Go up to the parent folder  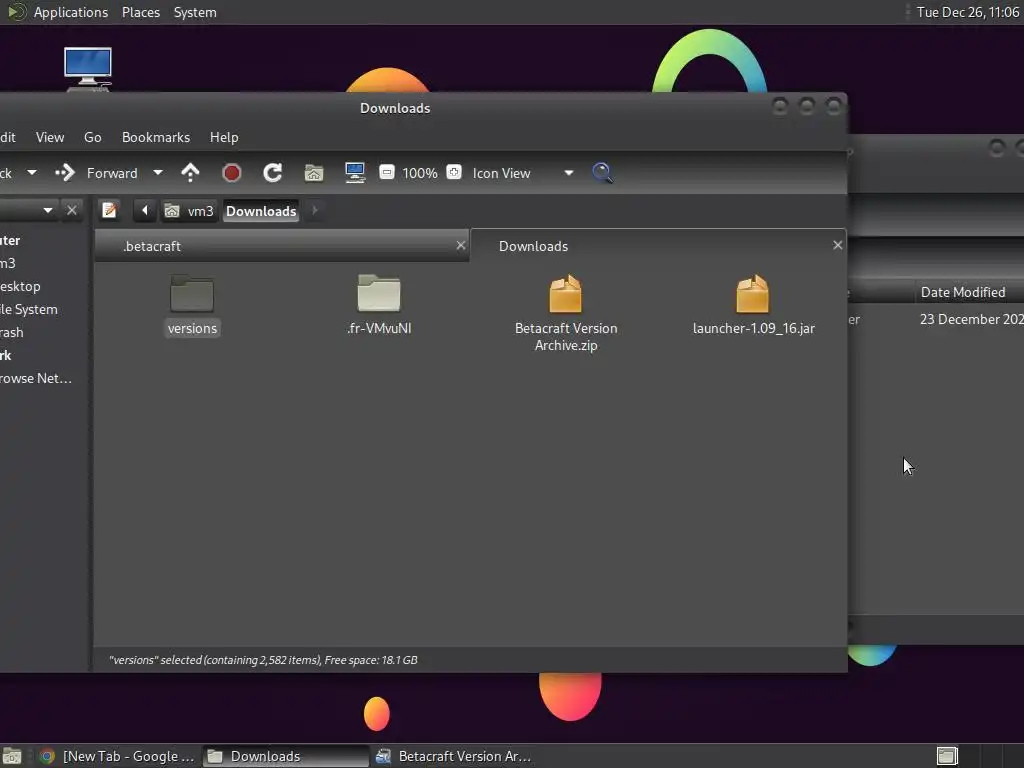tap(190, 173)
